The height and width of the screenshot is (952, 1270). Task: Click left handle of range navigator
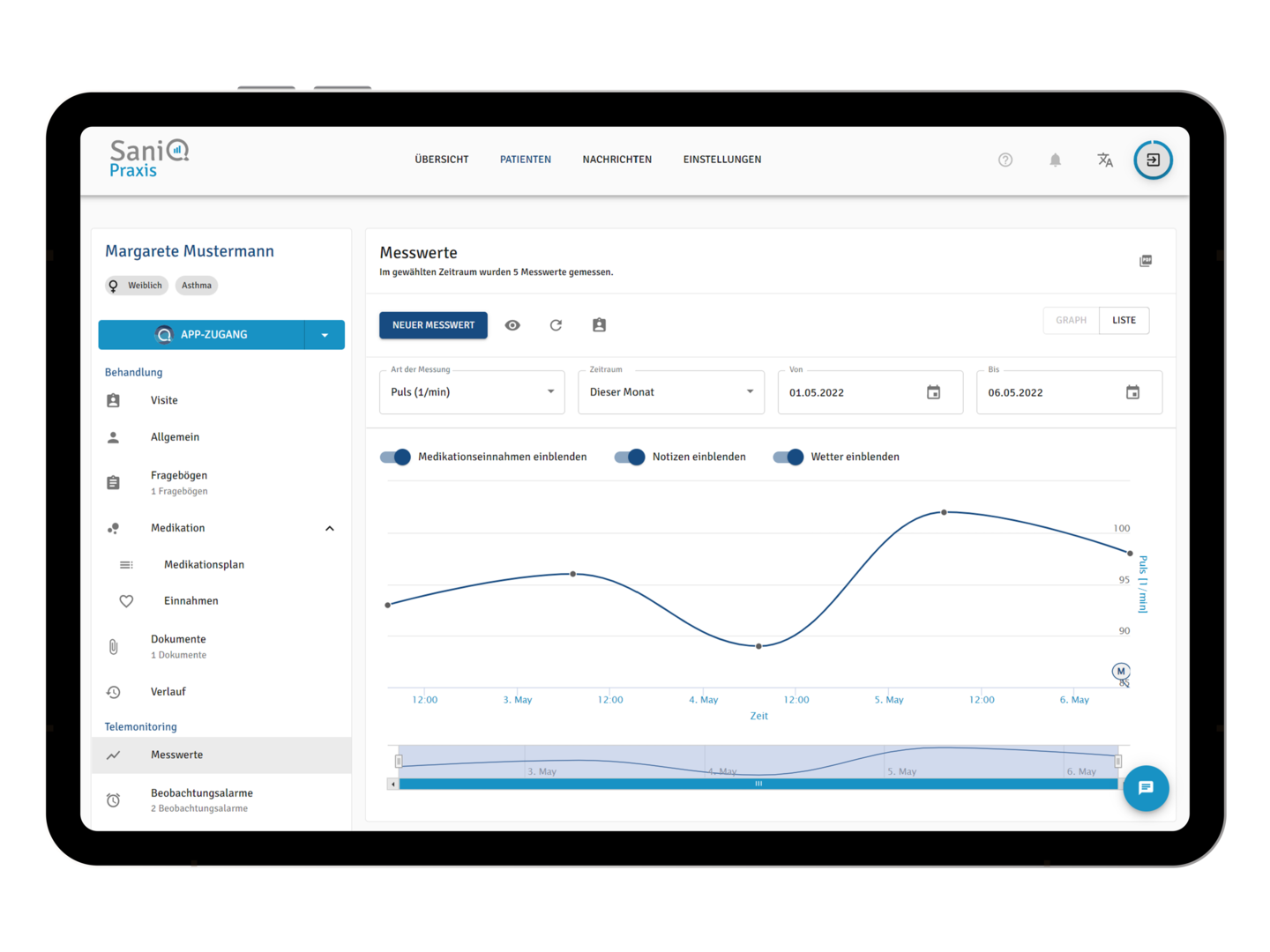pos(399,761)
